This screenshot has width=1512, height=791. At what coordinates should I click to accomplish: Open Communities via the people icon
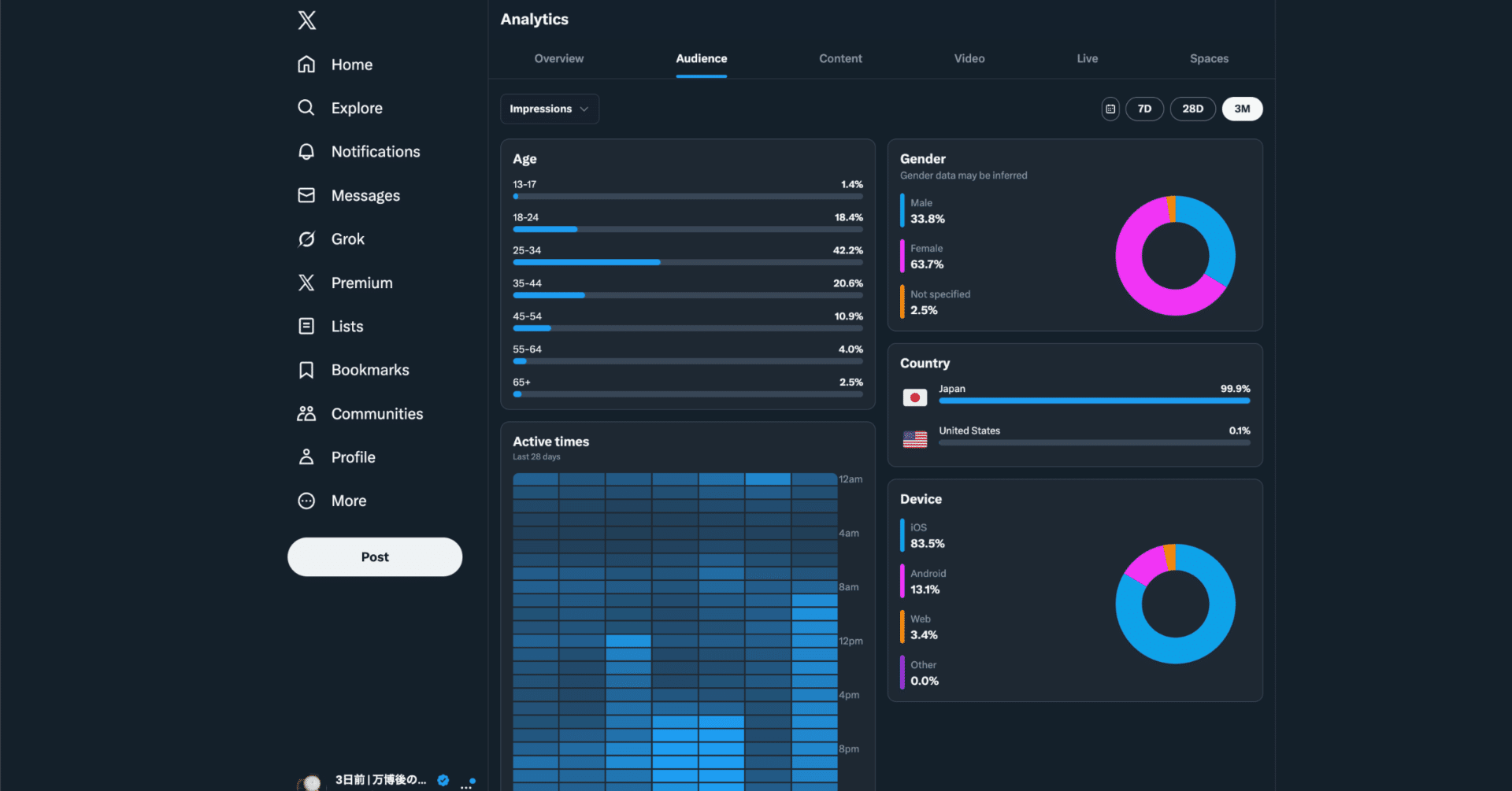tap(306, 414)
